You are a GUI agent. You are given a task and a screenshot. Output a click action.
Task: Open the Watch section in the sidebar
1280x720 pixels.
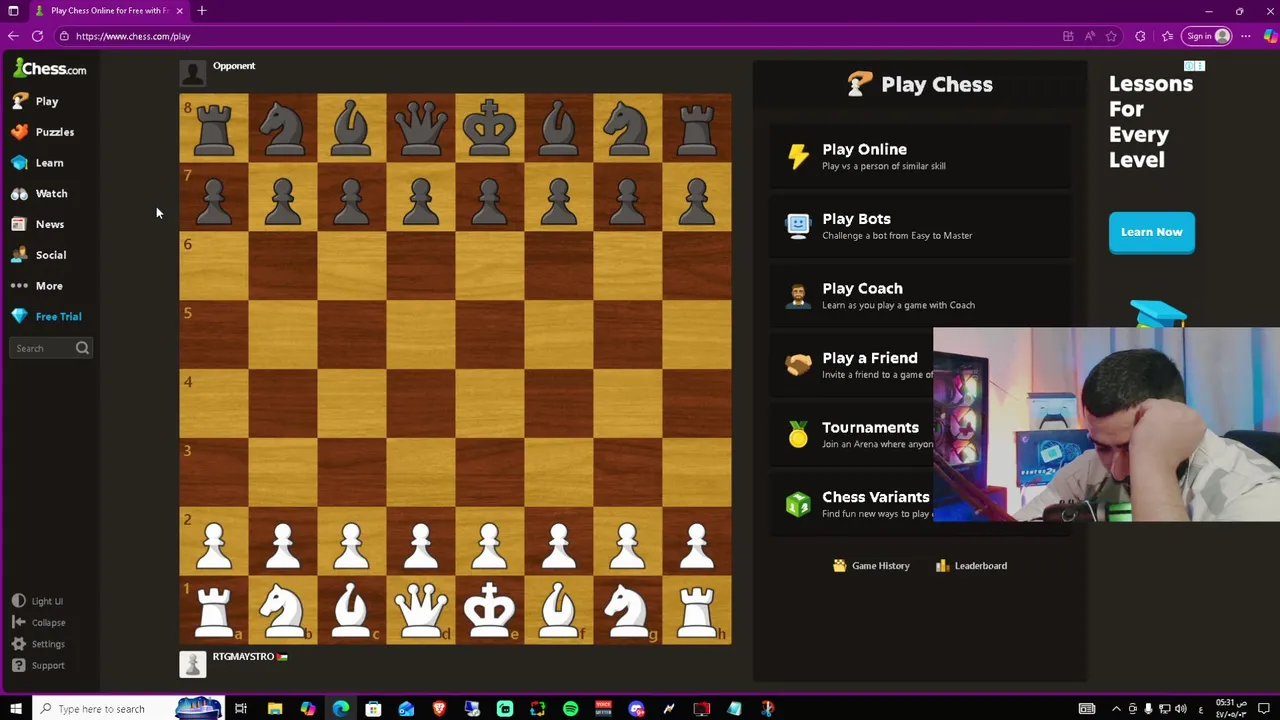[x=40, y=194]
